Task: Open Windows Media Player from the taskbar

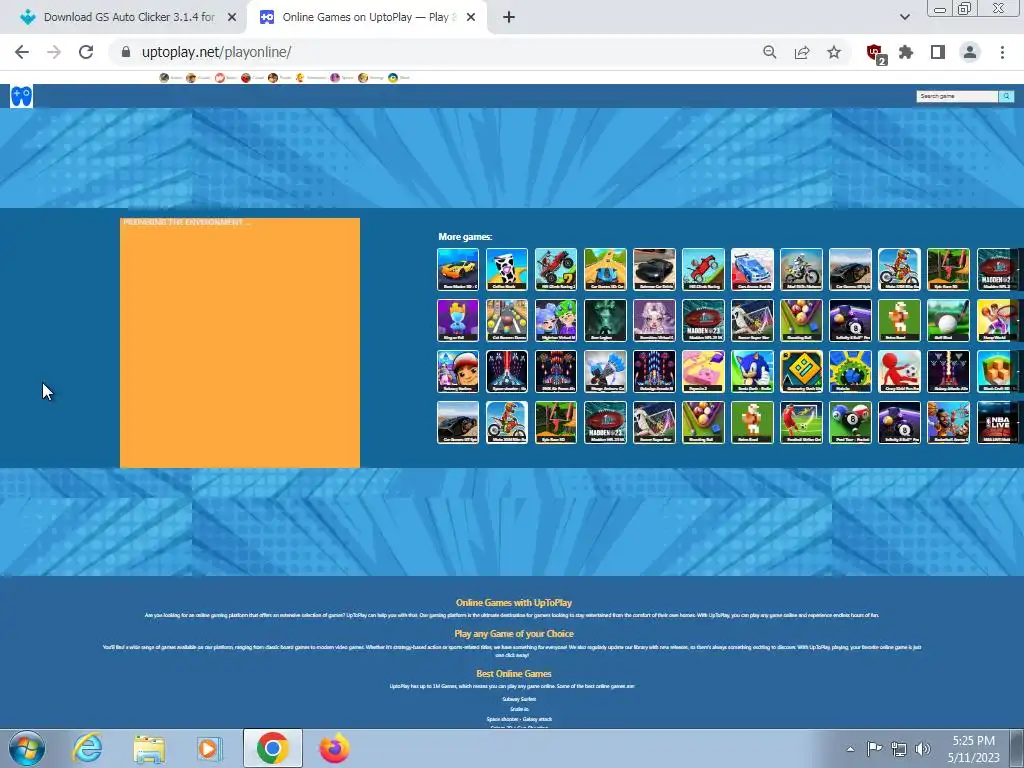Action: point(210,748)
